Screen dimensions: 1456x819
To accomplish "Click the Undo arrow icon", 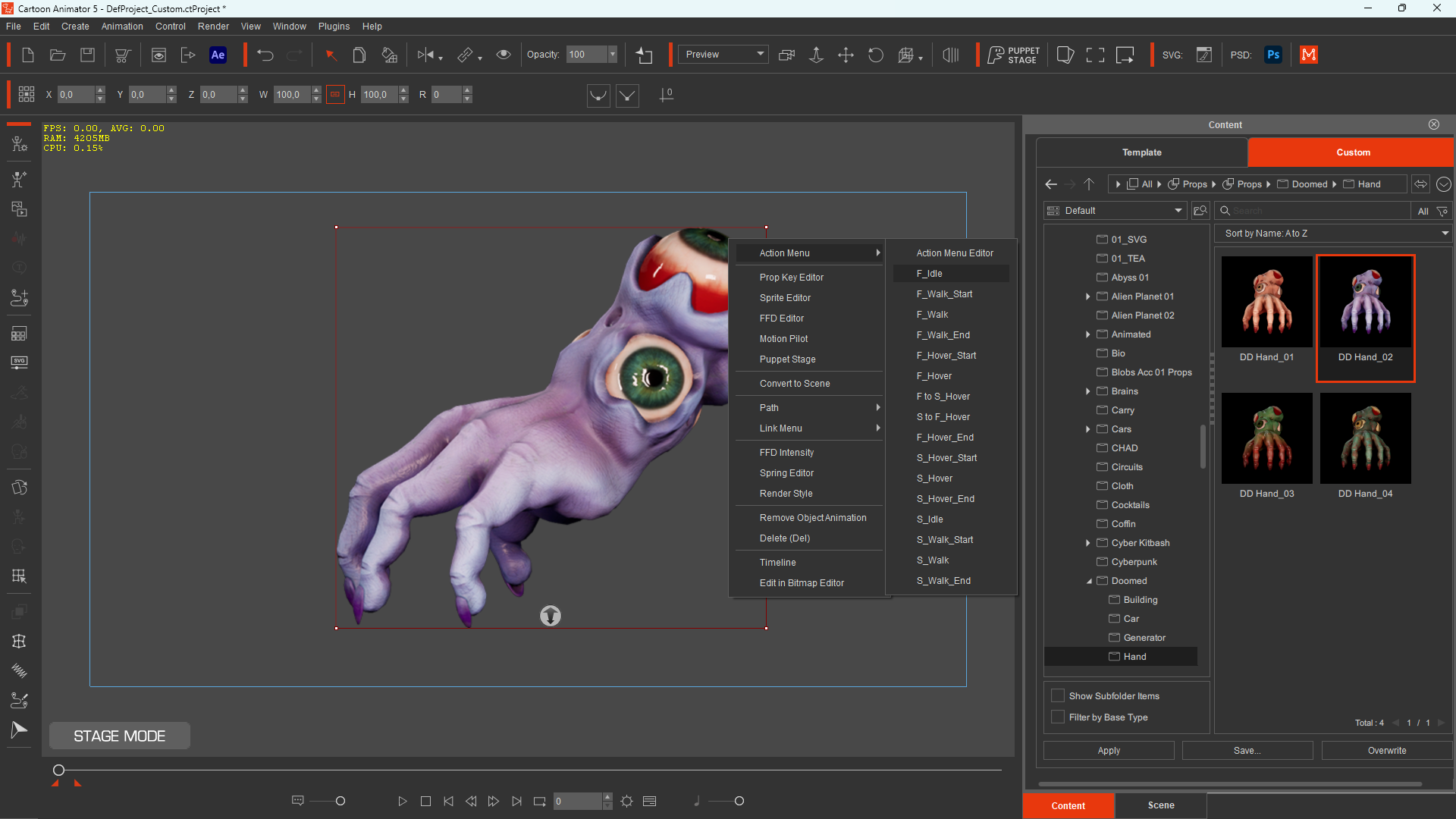I will tap(265, 55).
